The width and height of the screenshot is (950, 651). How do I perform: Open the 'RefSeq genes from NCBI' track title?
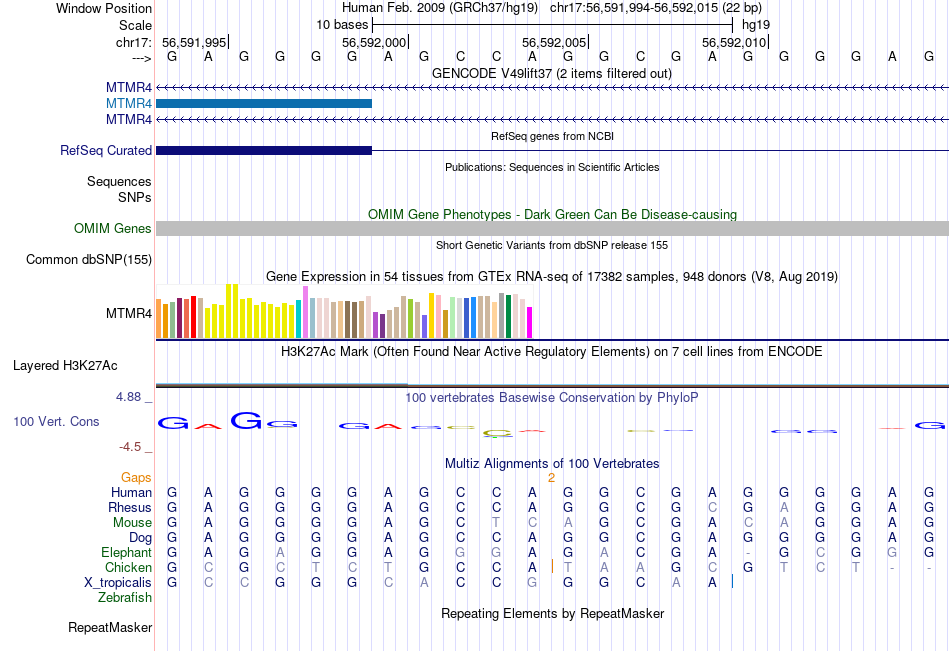[x=552, y=136]
